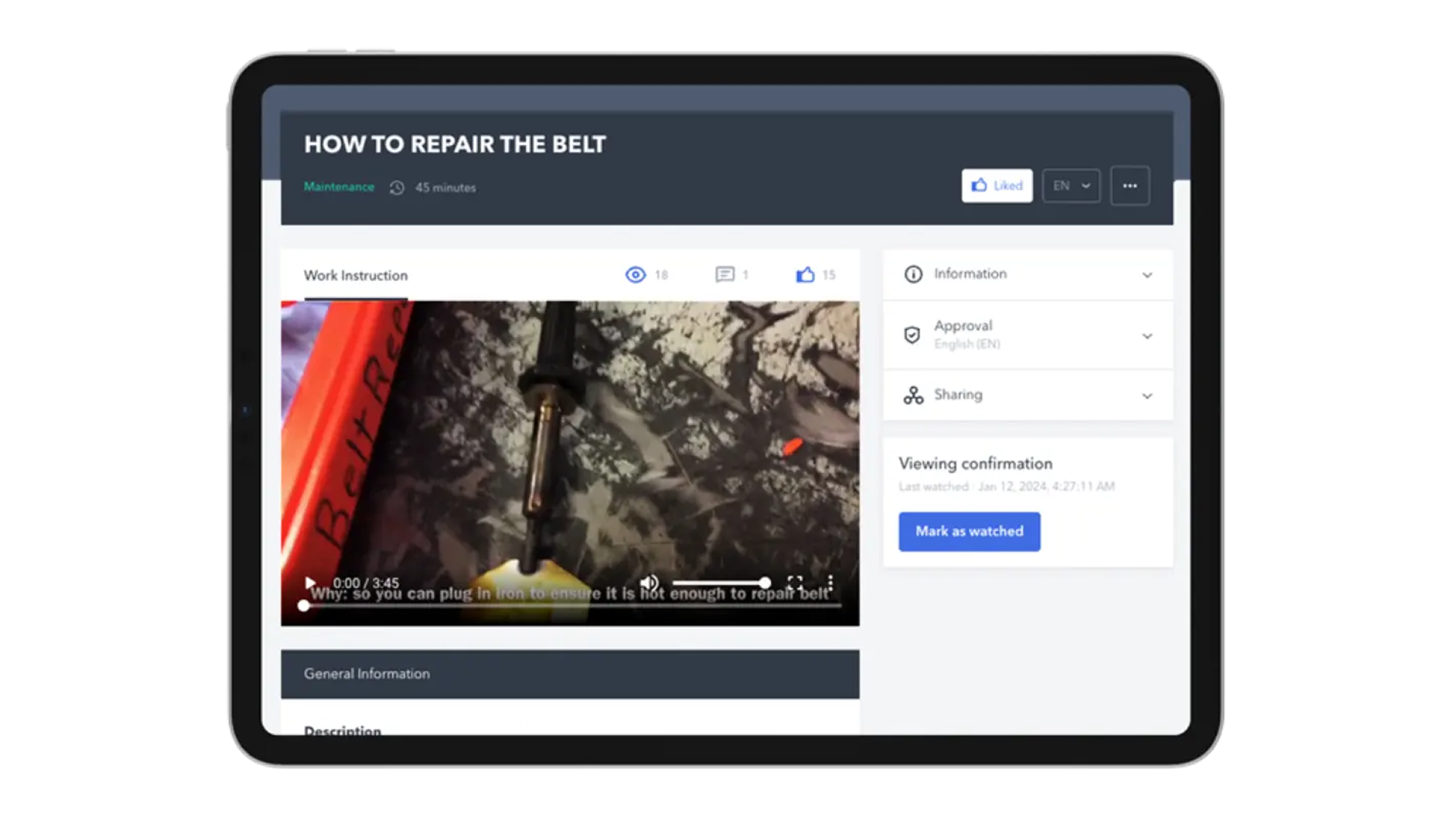1456x819 pixels.
Task: Click the Description heading
Action: (343, 730)
